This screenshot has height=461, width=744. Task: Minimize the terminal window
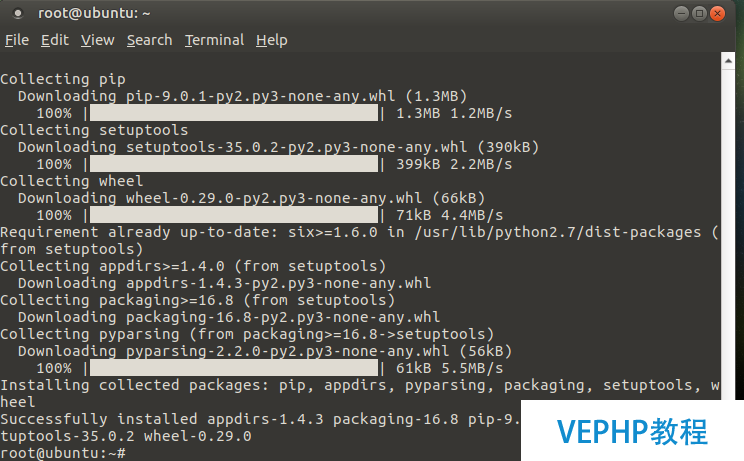[x=681, y=14]
